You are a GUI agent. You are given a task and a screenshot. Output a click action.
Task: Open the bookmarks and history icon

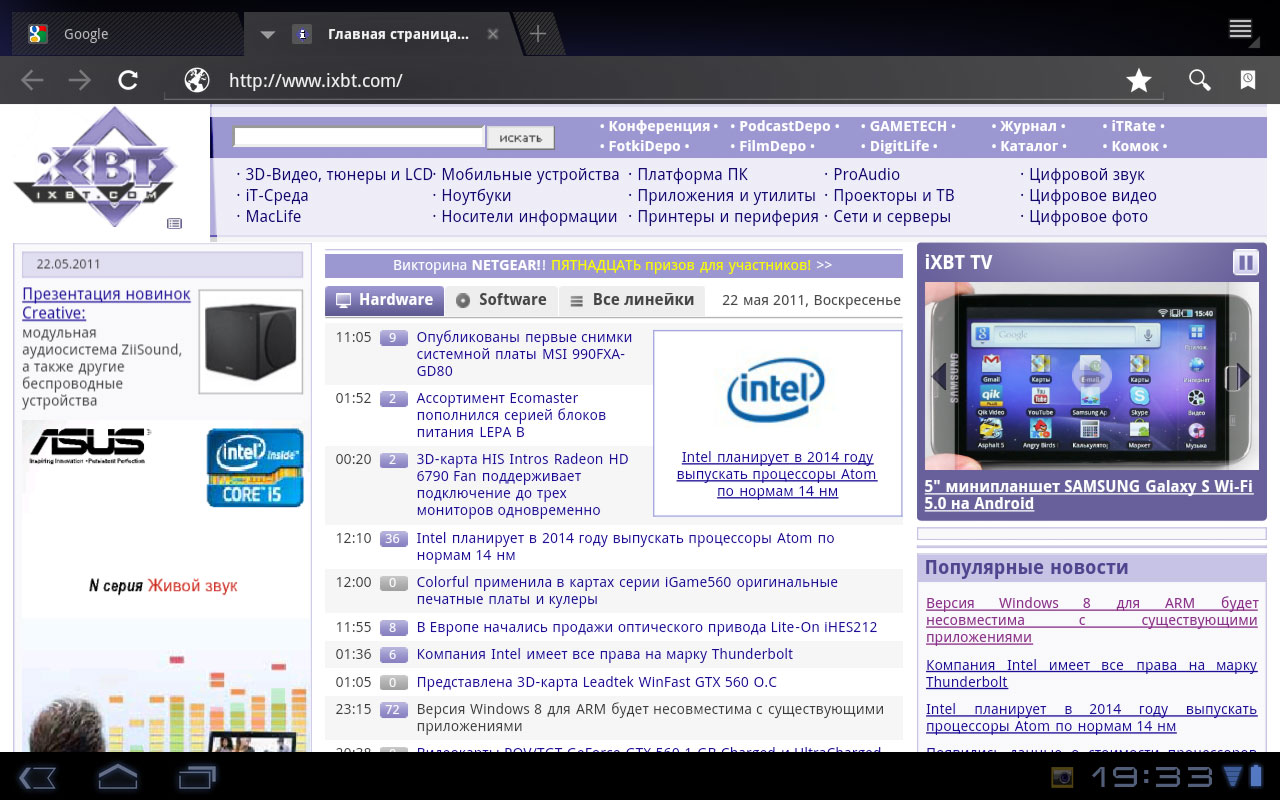pos(1248,81)
